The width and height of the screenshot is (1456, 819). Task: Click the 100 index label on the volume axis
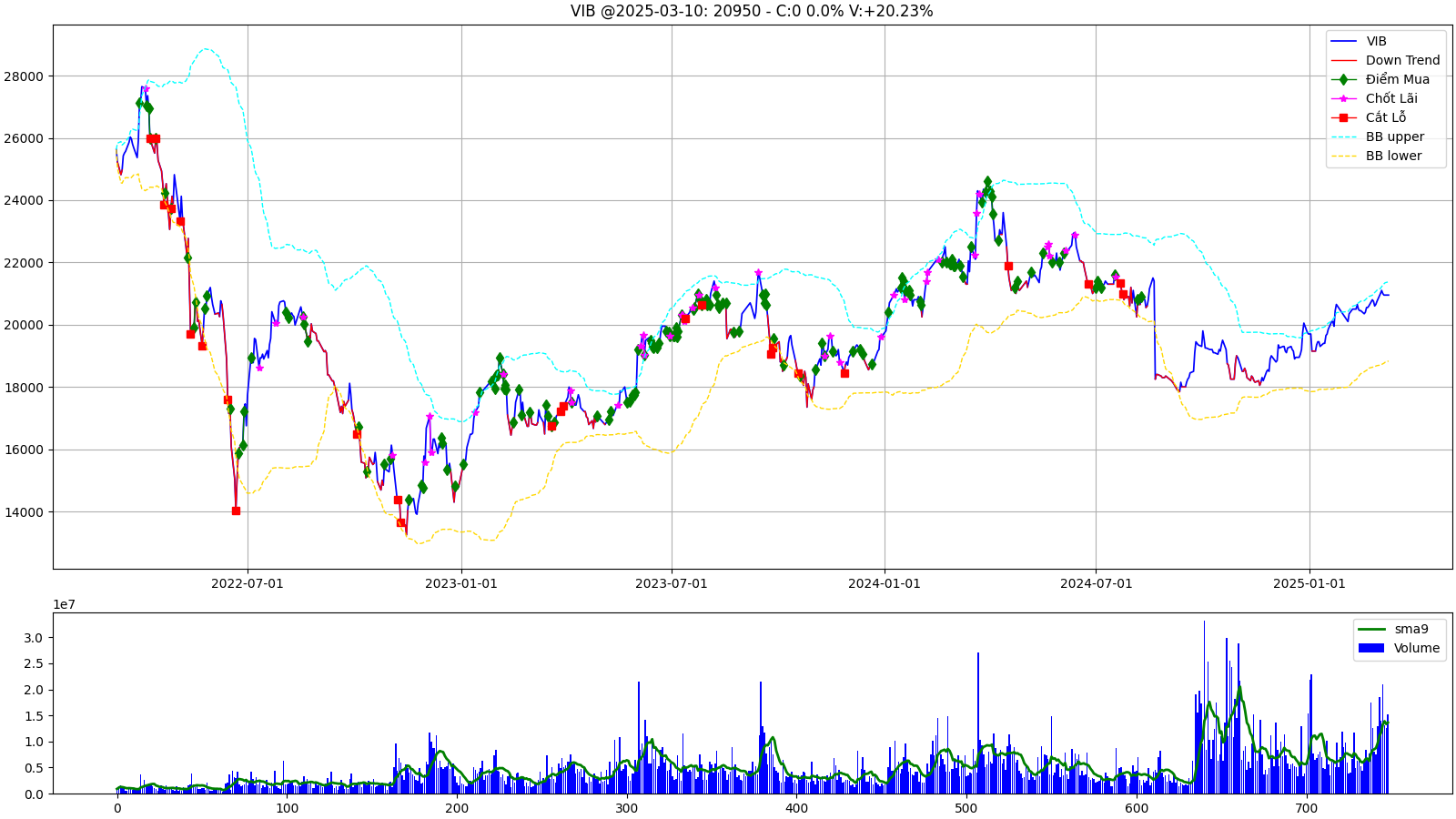pos(287,808)
